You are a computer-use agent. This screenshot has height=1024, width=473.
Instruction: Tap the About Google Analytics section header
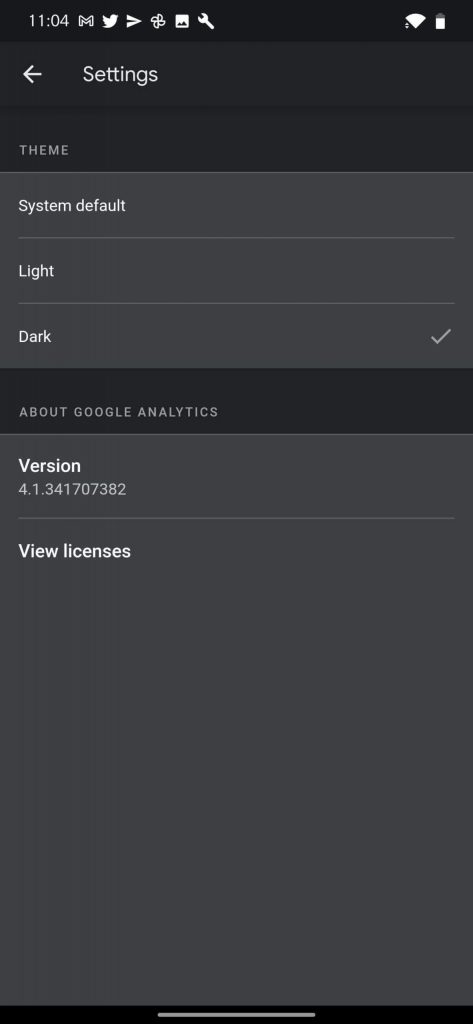[119, 412]
